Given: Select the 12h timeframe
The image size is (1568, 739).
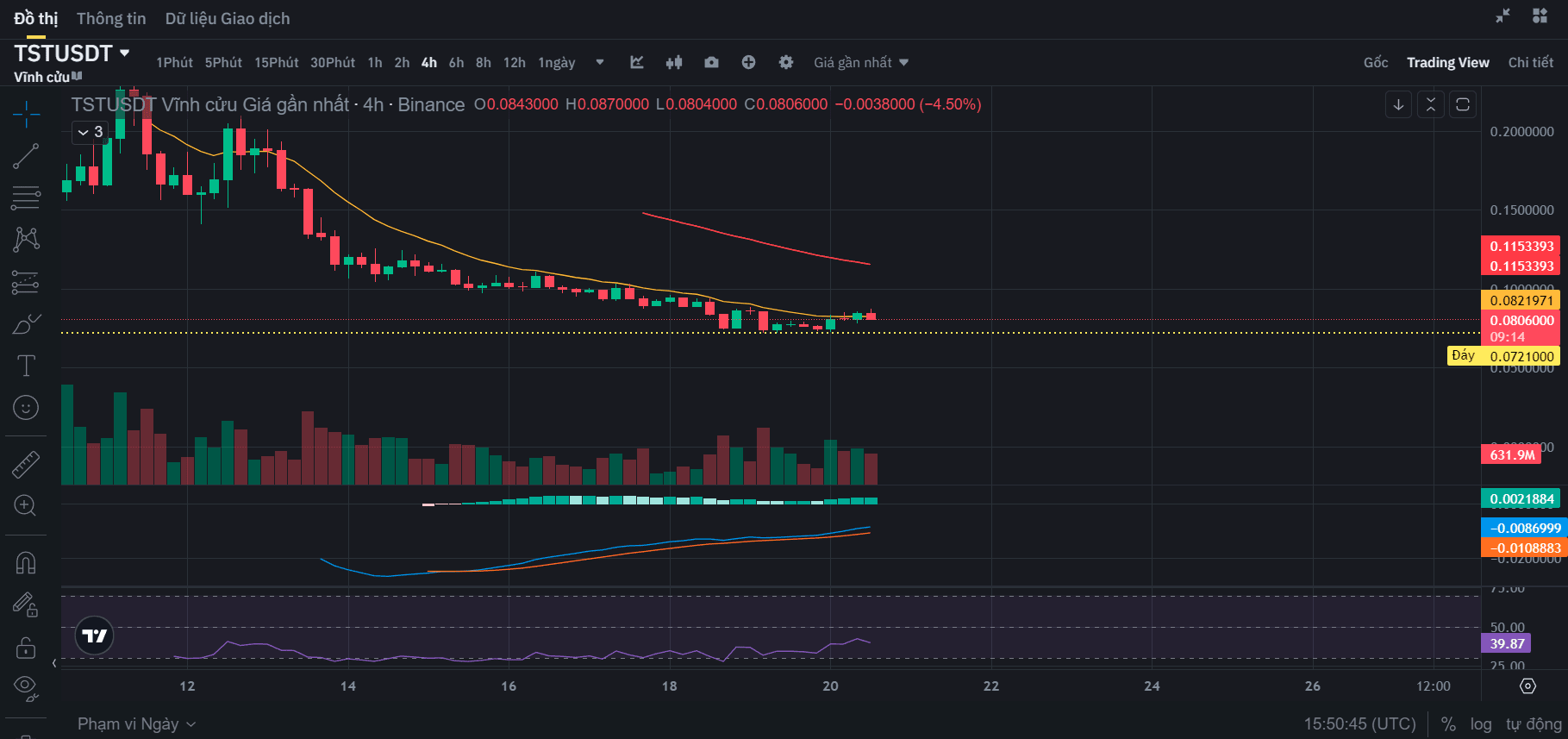Looking at the screenshot, I should coord(515,62).
